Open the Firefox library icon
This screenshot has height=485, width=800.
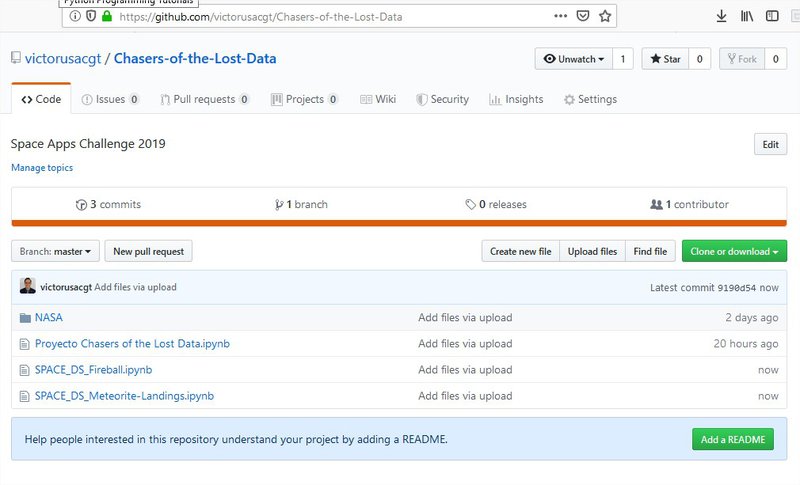click(x=746, y=16)
